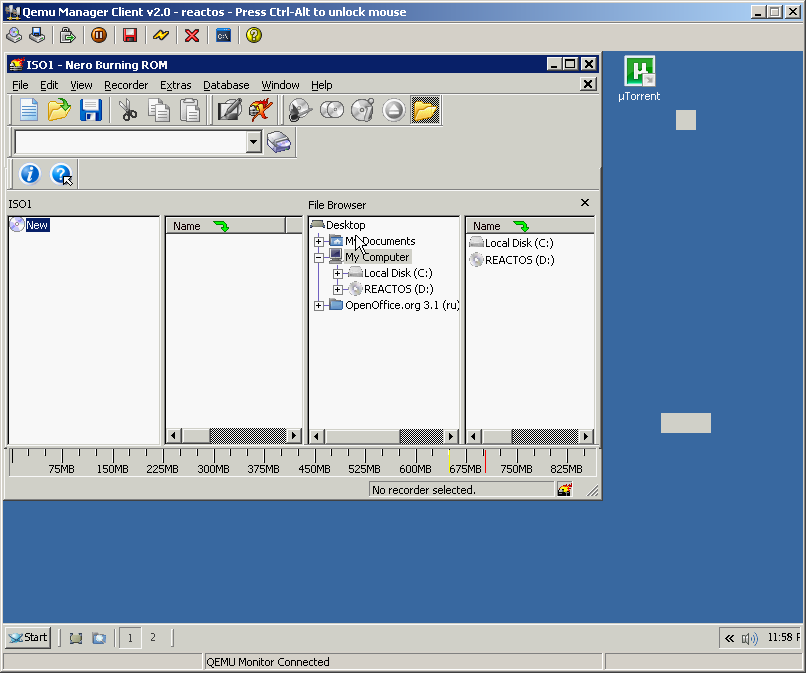Click the Eject disc icon
Screen dimensions: 806x673
point(393,110)
